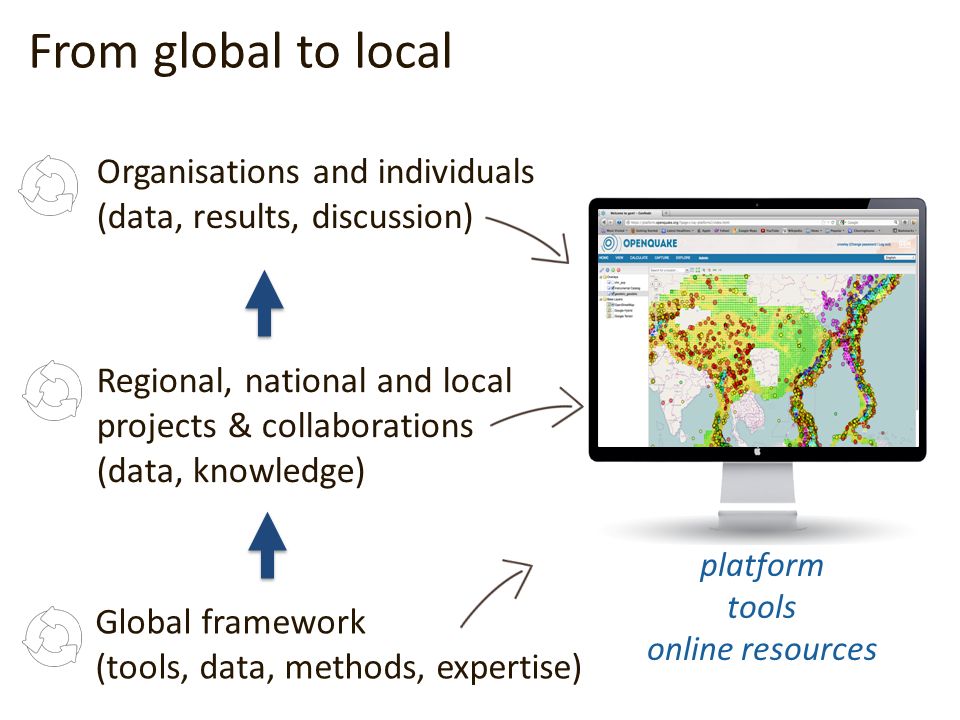960x720 pixels.
Task: Collapse the Overlays tree folder
Action: [x=601, y=277]
